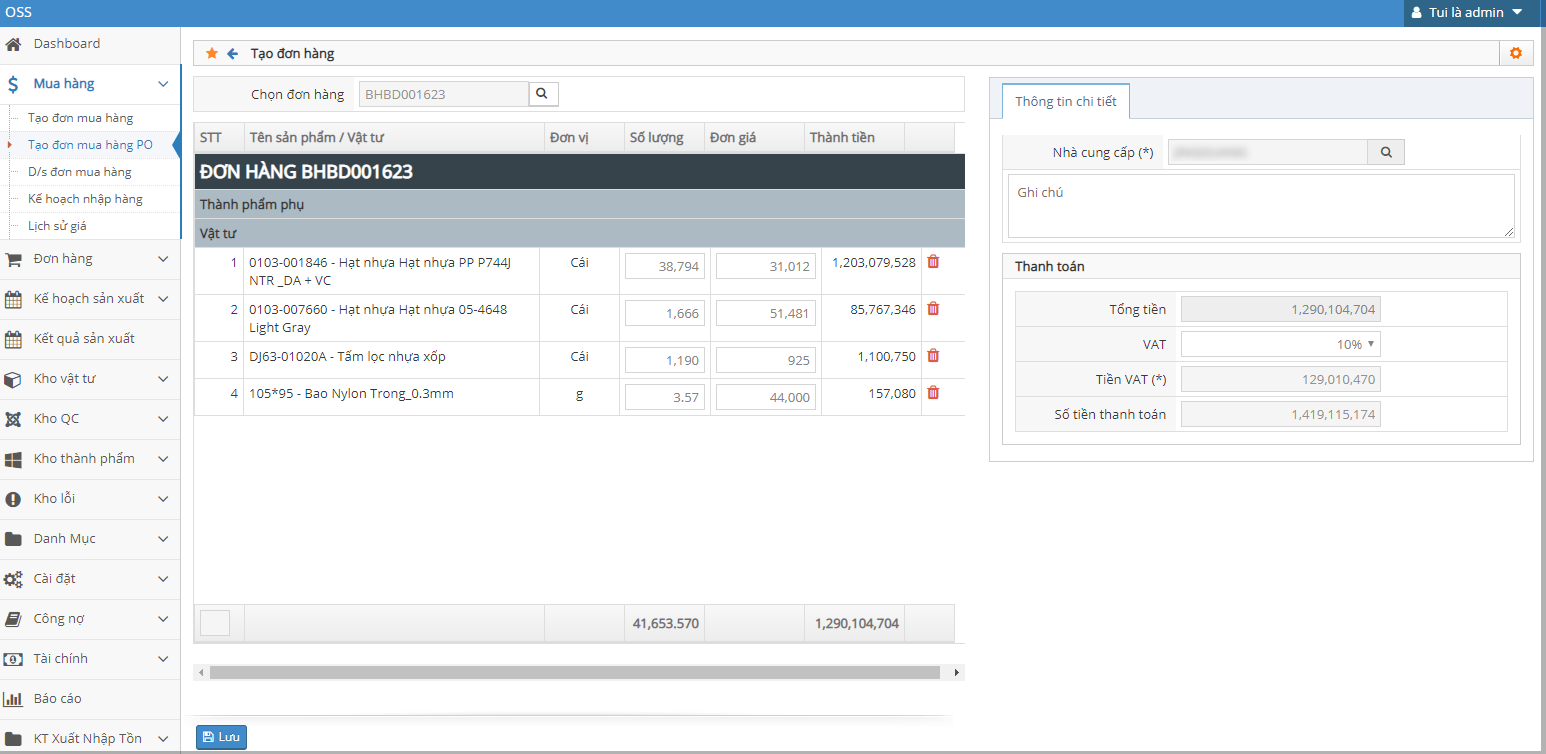Expand the Tài chính chevron
The image size is (1546, 754).
coord(163,660)
